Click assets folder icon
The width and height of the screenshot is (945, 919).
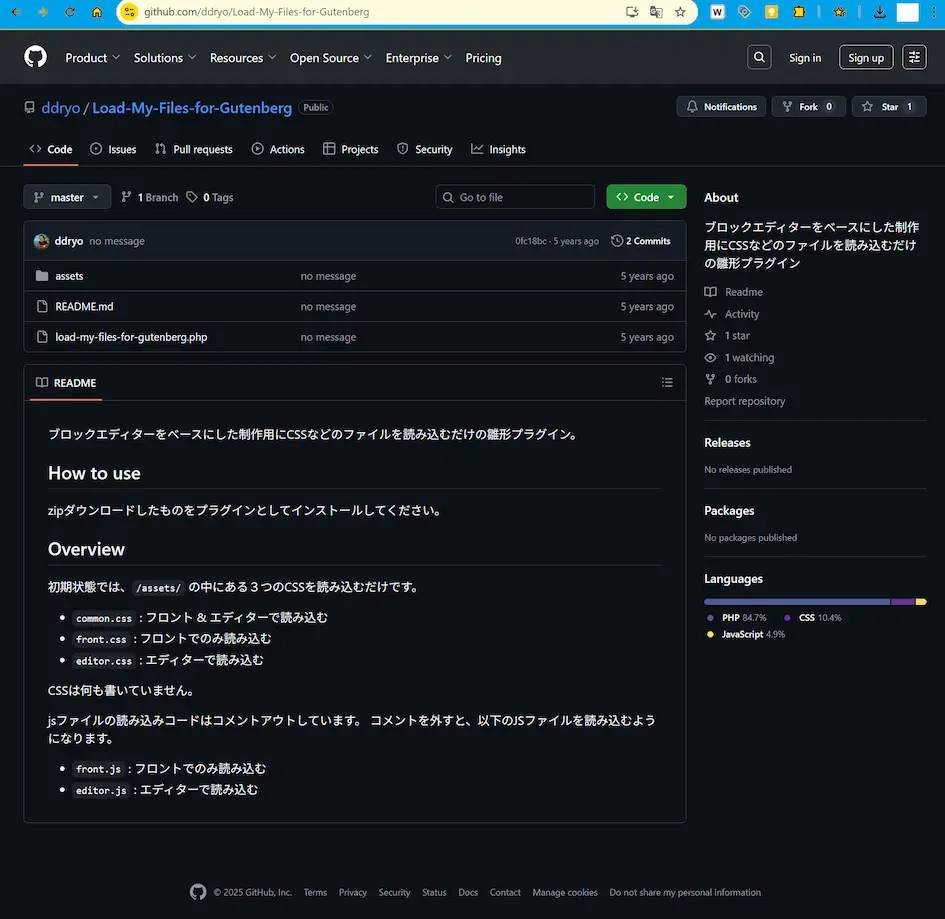[x=42, y=276]
